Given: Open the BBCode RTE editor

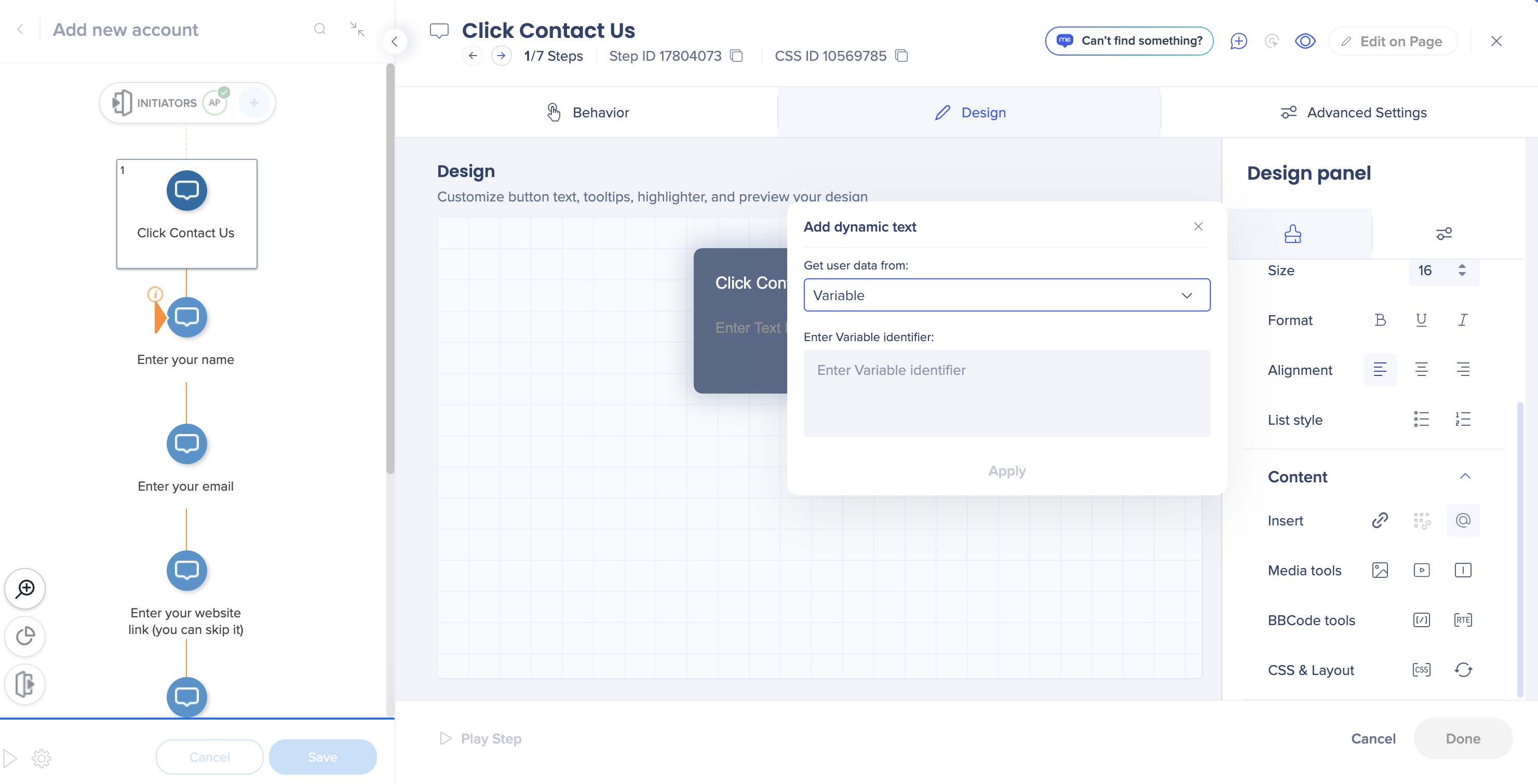Looking at the screenshot, I should 1463,620.
